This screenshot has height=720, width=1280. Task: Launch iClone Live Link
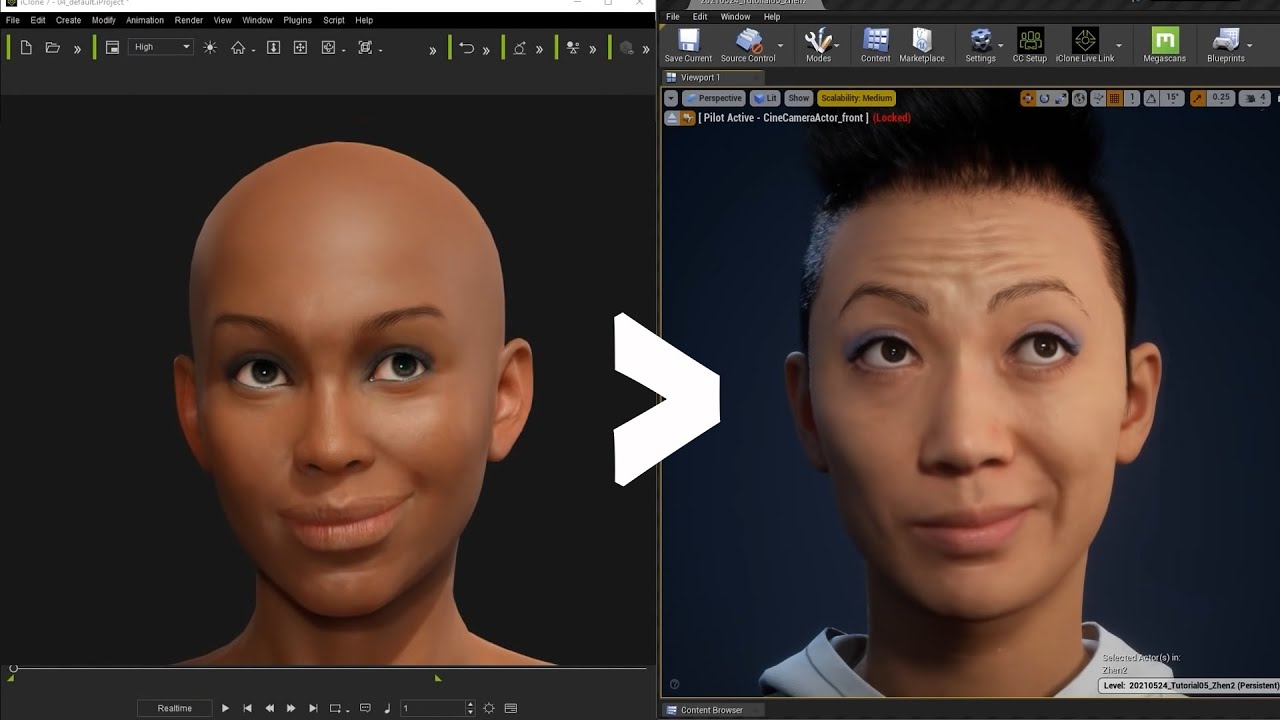click(1085, 46)
